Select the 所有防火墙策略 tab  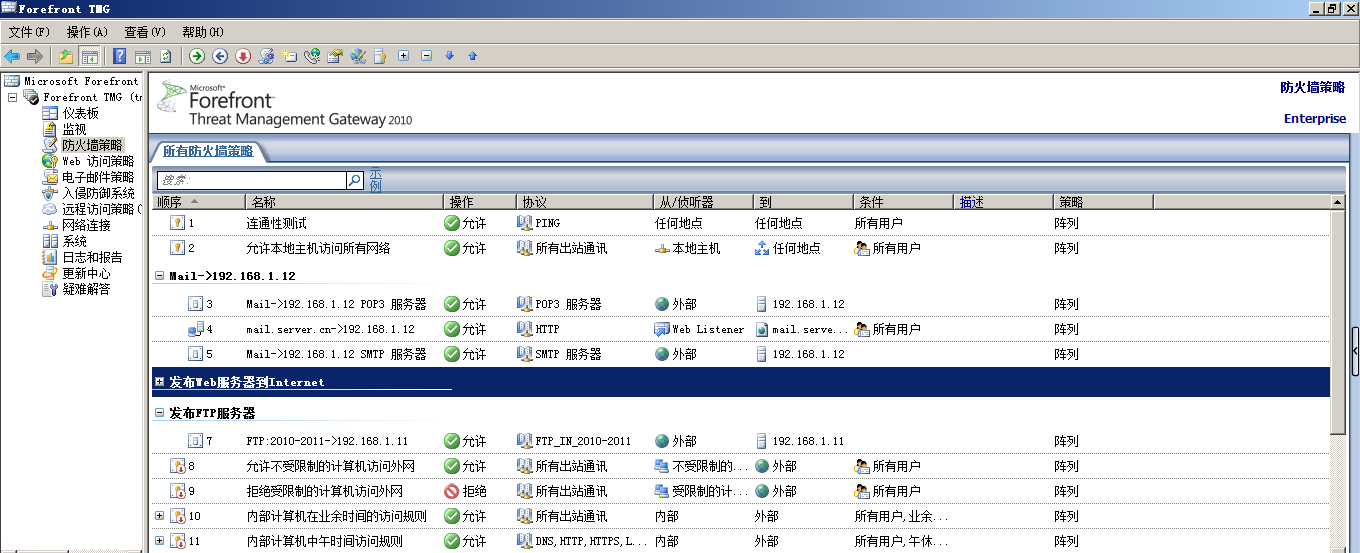coord(208,152)
